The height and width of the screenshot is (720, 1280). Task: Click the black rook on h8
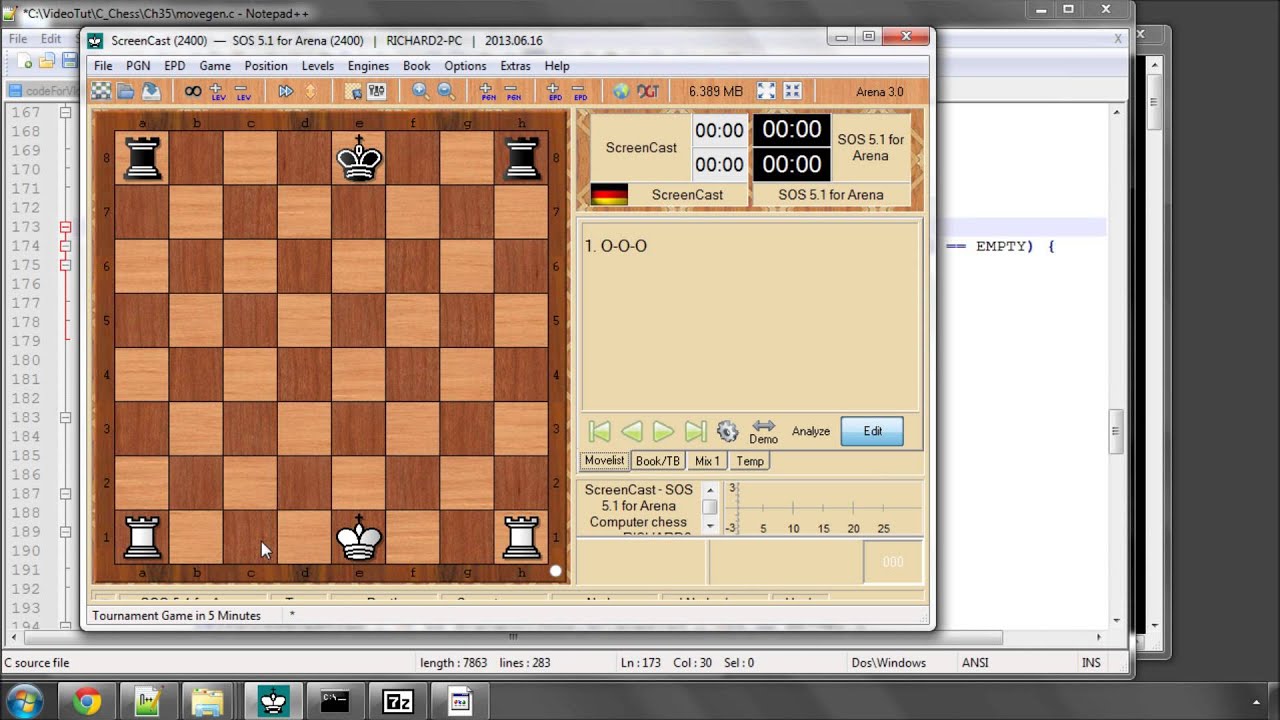(x=521, y=159)
